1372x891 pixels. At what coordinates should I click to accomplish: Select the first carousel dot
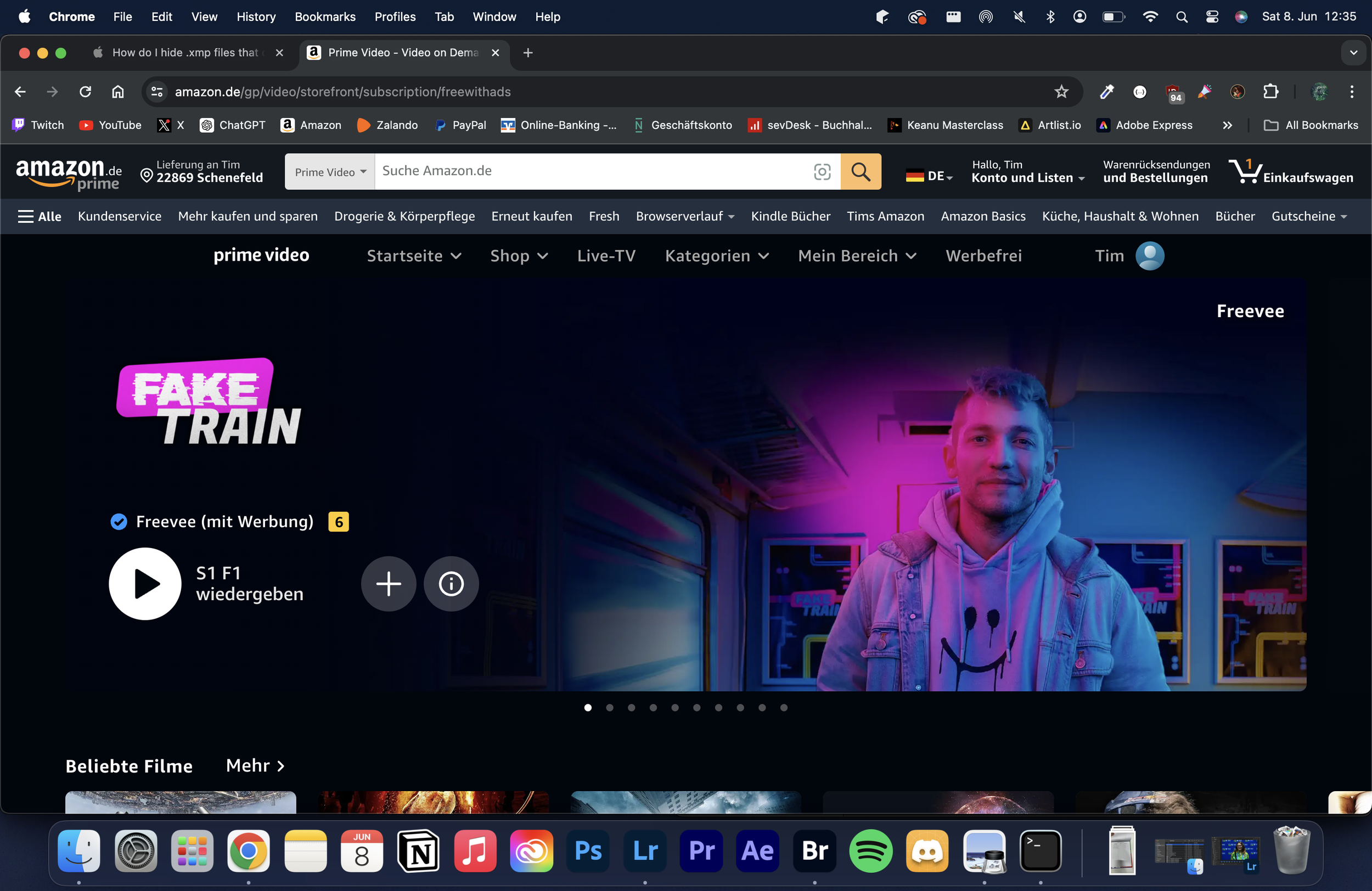click(587, 707)
